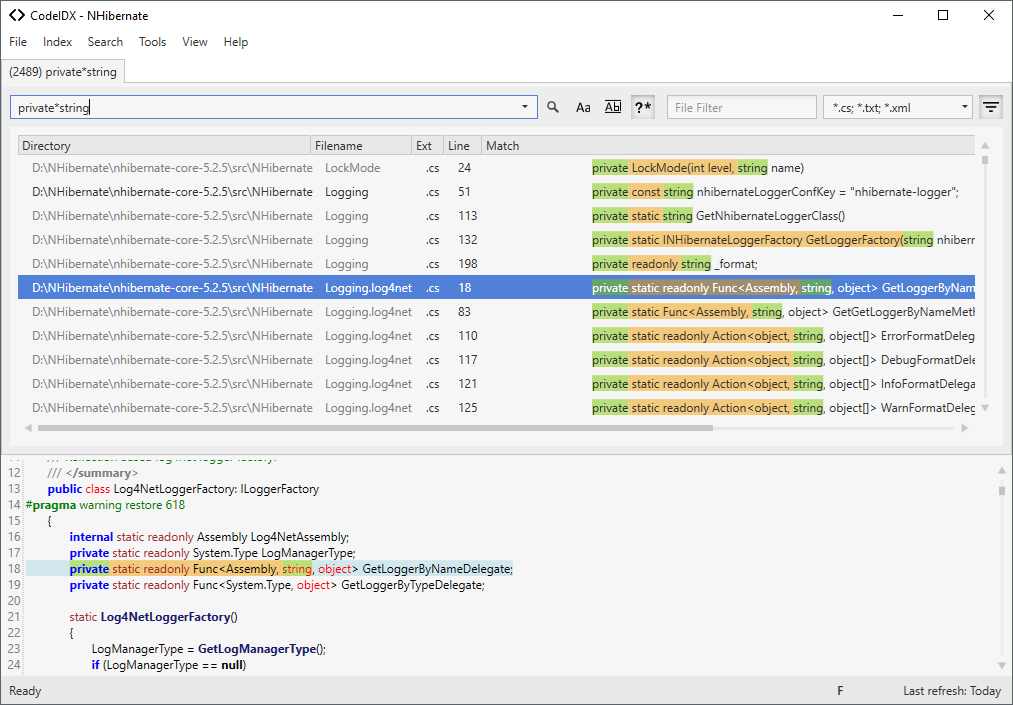Open the file type *.cs; *.txt; *.xml dropdown
1013x705 pixels.
click(898, 107)
